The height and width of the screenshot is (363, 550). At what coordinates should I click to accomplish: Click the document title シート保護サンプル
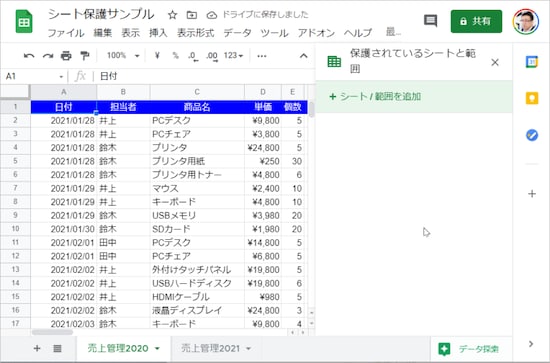point(101,14)
